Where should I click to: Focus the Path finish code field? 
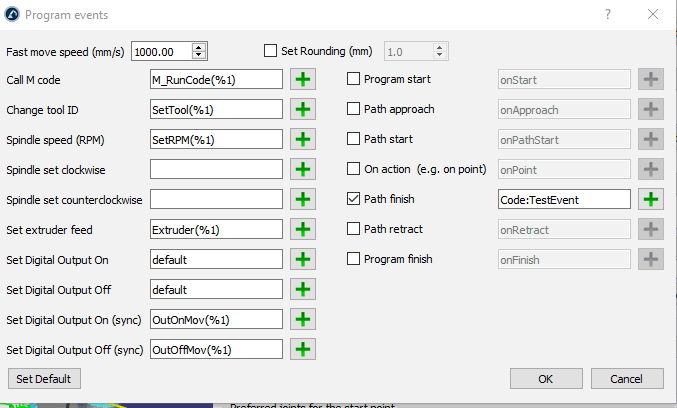pyautogui.click(x=564, y=199)
